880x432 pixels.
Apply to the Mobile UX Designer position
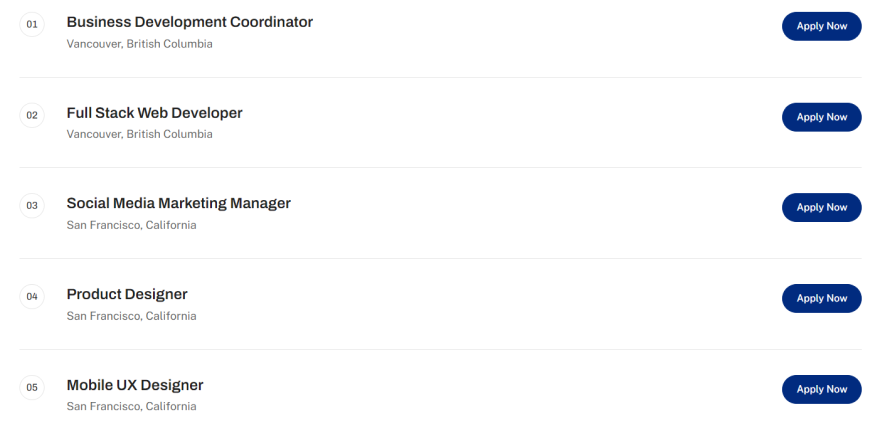coord(821,389)
